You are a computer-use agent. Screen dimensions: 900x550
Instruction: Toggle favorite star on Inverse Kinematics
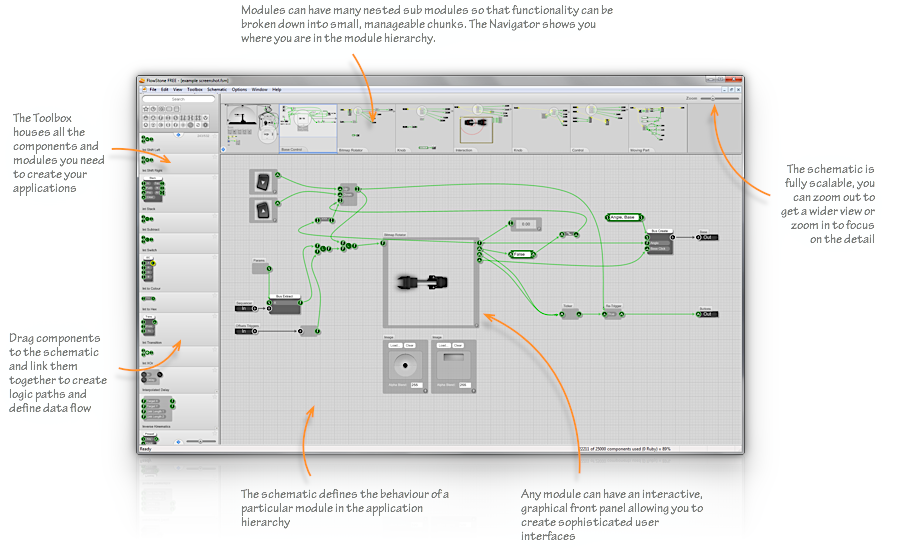coord(215,398)
